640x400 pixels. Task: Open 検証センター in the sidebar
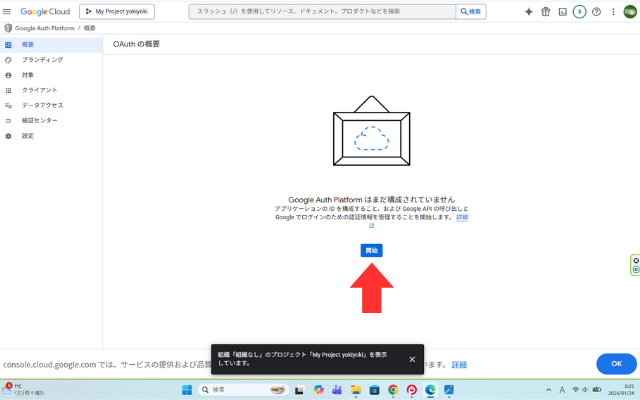(x=40, y=120)
